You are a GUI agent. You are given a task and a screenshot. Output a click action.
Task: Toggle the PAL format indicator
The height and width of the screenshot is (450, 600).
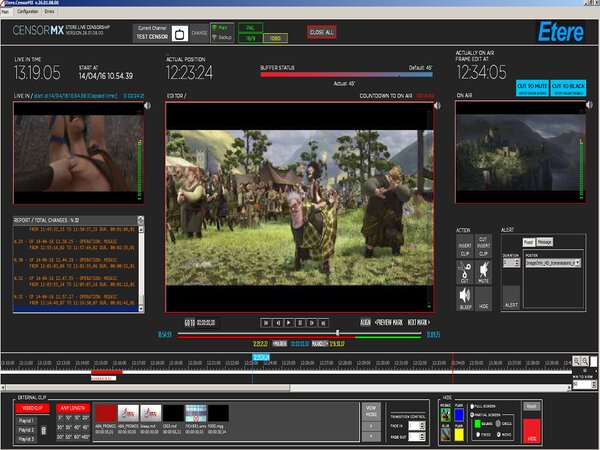coord(250,28)
